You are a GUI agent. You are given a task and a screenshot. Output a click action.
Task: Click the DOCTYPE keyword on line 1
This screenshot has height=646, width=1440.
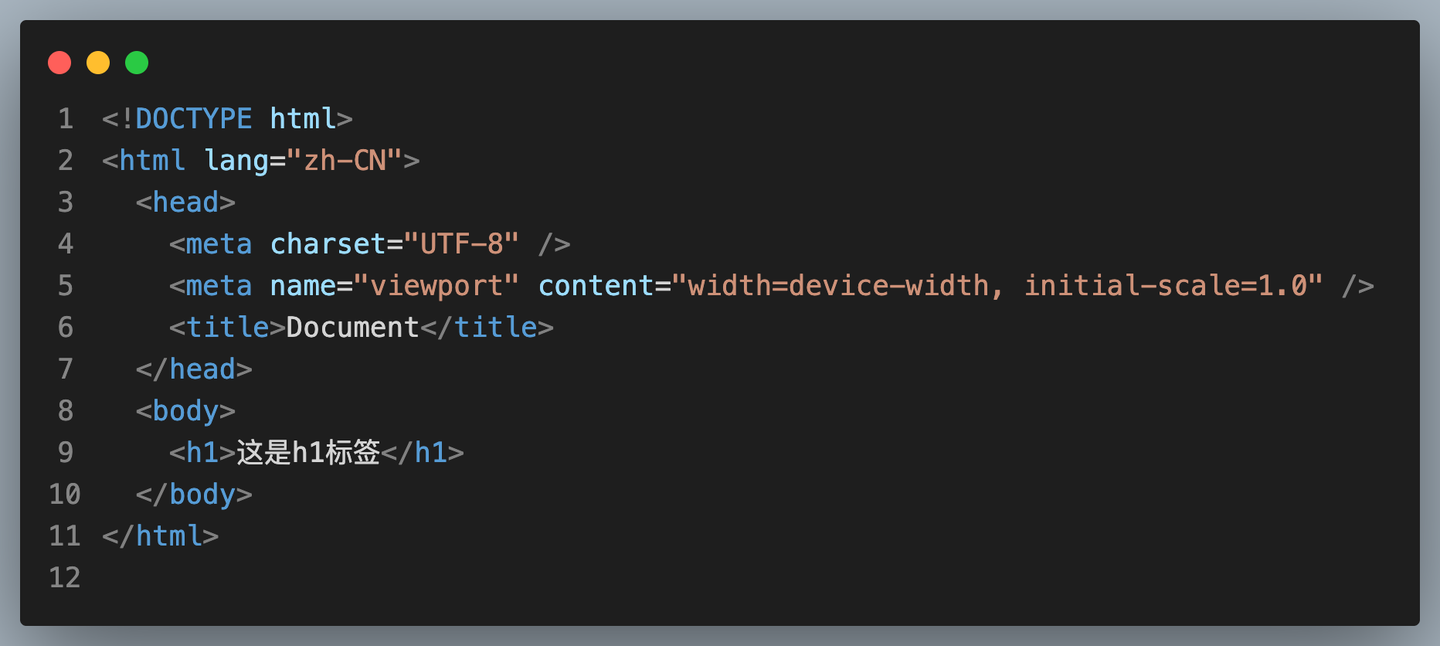(194, 119)
